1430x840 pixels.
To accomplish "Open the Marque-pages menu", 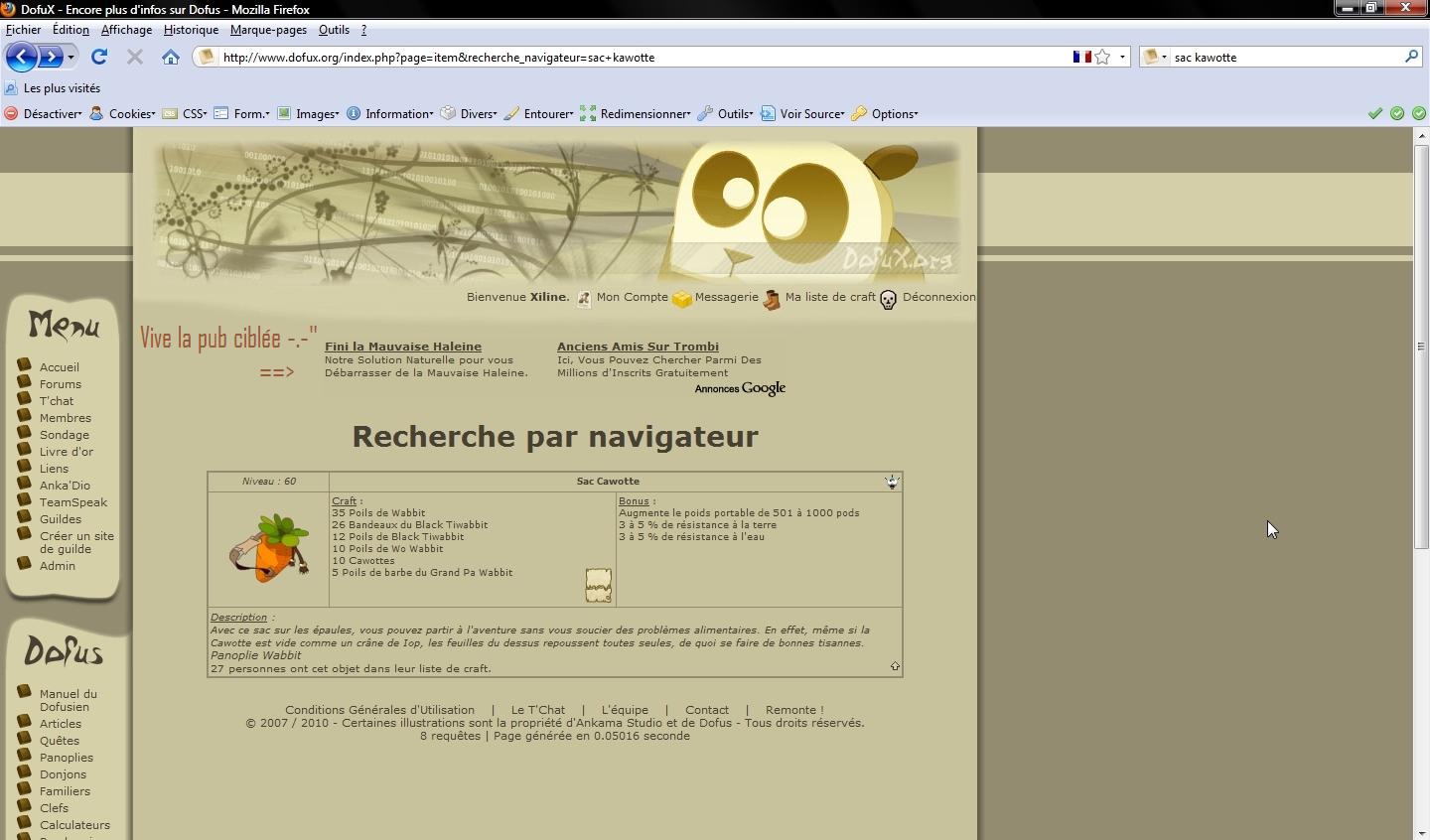I will 268,30.
